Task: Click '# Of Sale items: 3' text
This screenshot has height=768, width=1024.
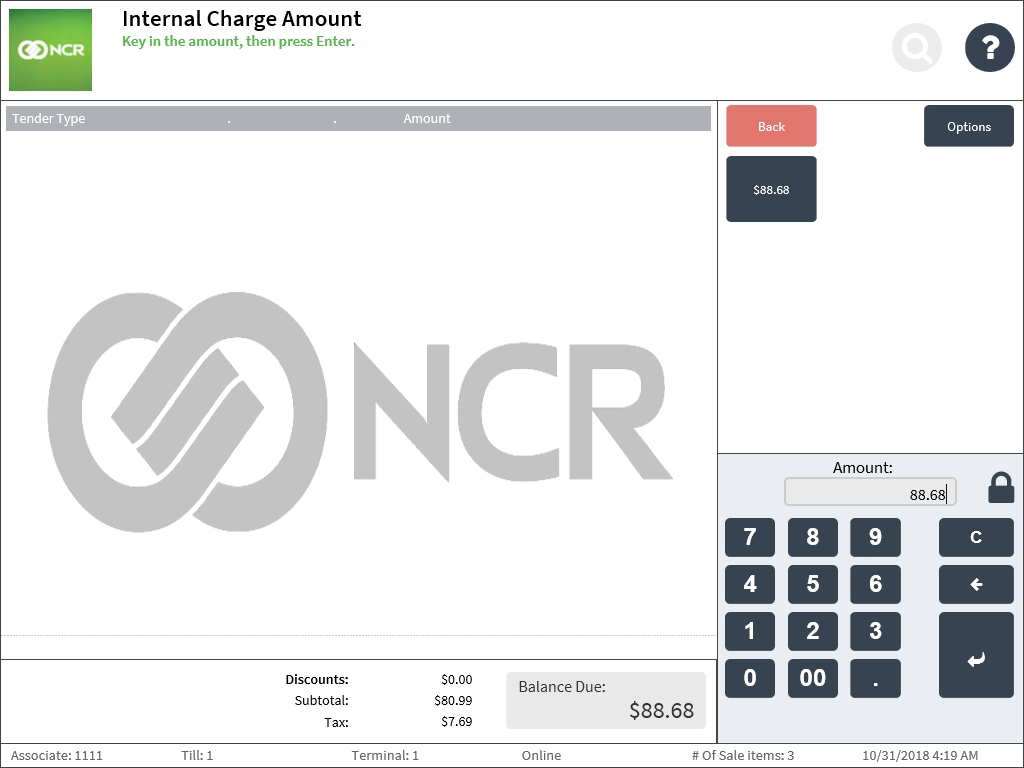Action: click(x=743, y=756)
